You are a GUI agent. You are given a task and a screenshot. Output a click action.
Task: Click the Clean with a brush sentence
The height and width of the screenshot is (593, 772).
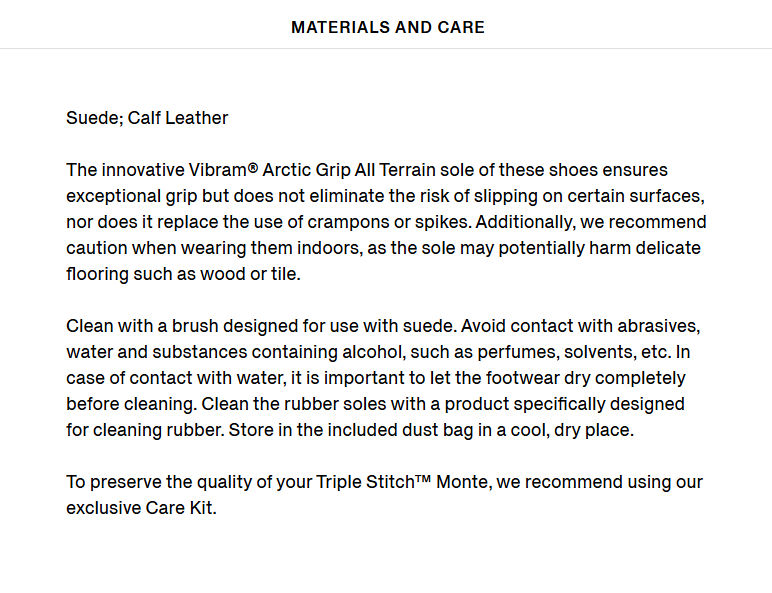(x=261, y=326)
